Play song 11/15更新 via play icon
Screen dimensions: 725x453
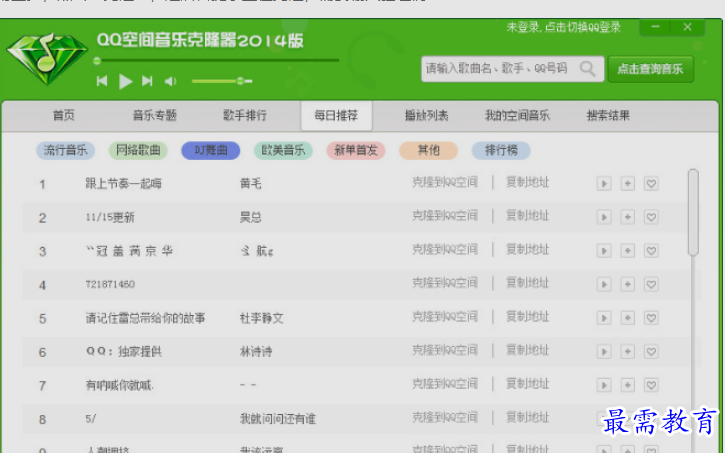[x=604, y=217]
